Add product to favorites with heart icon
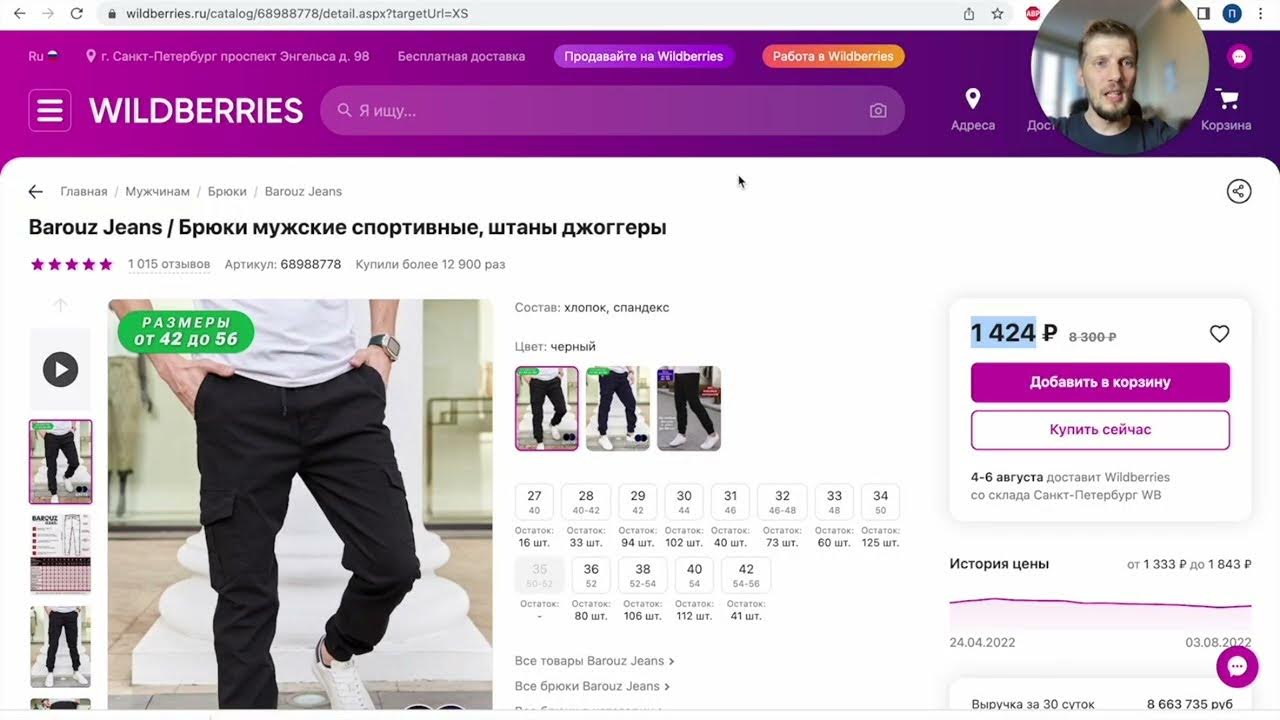Screen dimensions: 1280x720 [1219, 334]
